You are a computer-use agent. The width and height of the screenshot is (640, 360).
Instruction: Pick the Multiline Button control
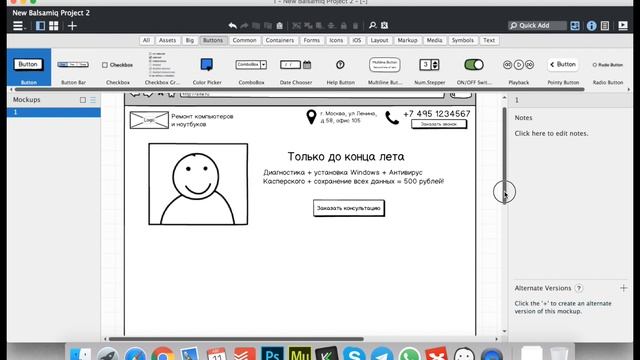click(385, 67)
